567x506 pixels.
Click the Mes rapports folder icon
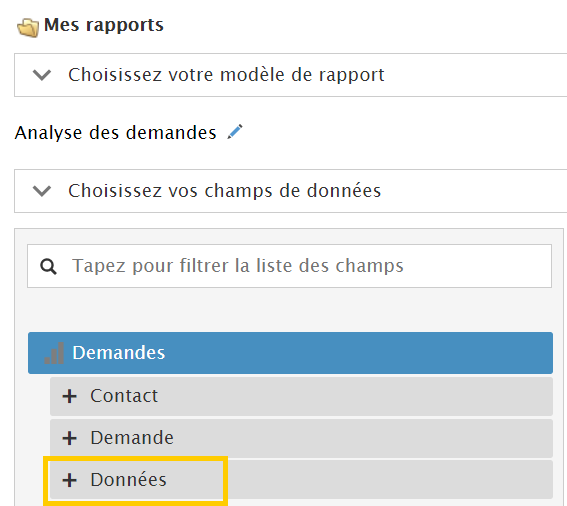pos(28,27)
